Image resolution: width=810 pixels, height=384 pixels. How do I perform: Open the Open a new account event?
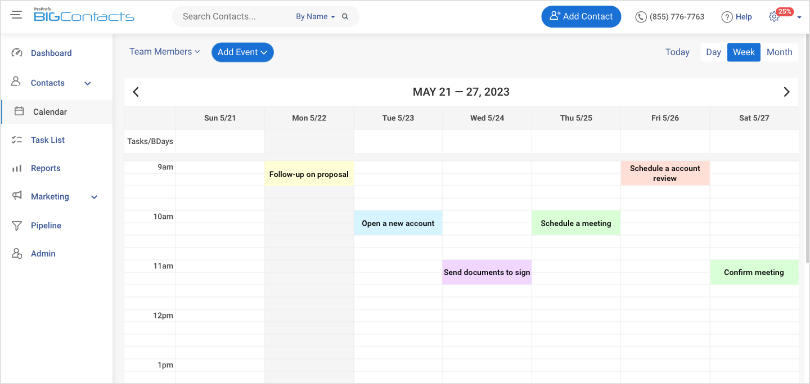click(x=398, y=223)
